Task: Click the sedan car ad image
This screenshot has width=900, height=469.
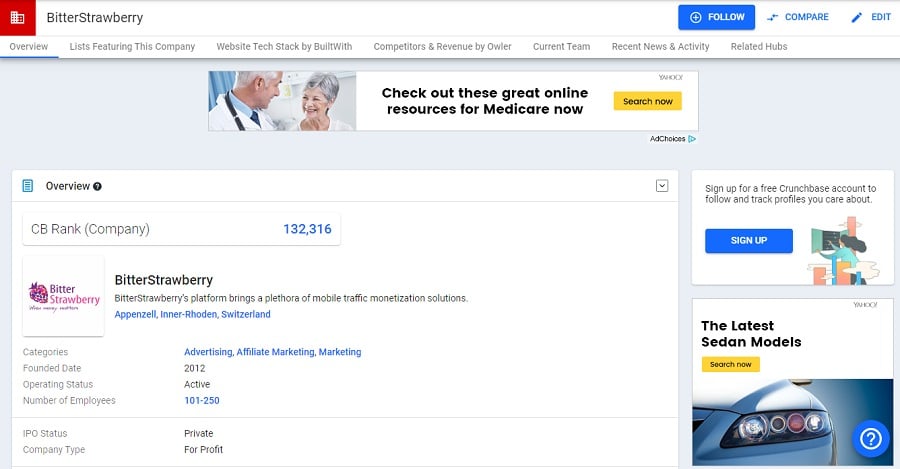Action: pos(793,422)
